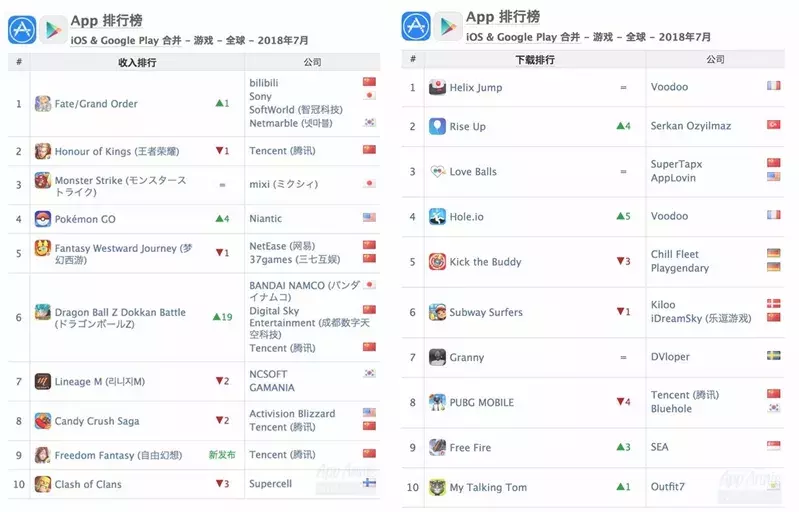This screenshot has width=799, height=512.
Task: Click the 下载排行 column header
Action: 535,60
